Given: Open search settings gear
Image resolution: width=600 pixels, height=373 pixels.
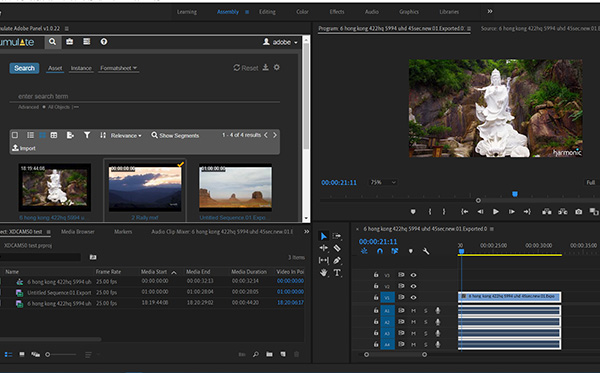Looking at the screenshot, I should point(277,67).
